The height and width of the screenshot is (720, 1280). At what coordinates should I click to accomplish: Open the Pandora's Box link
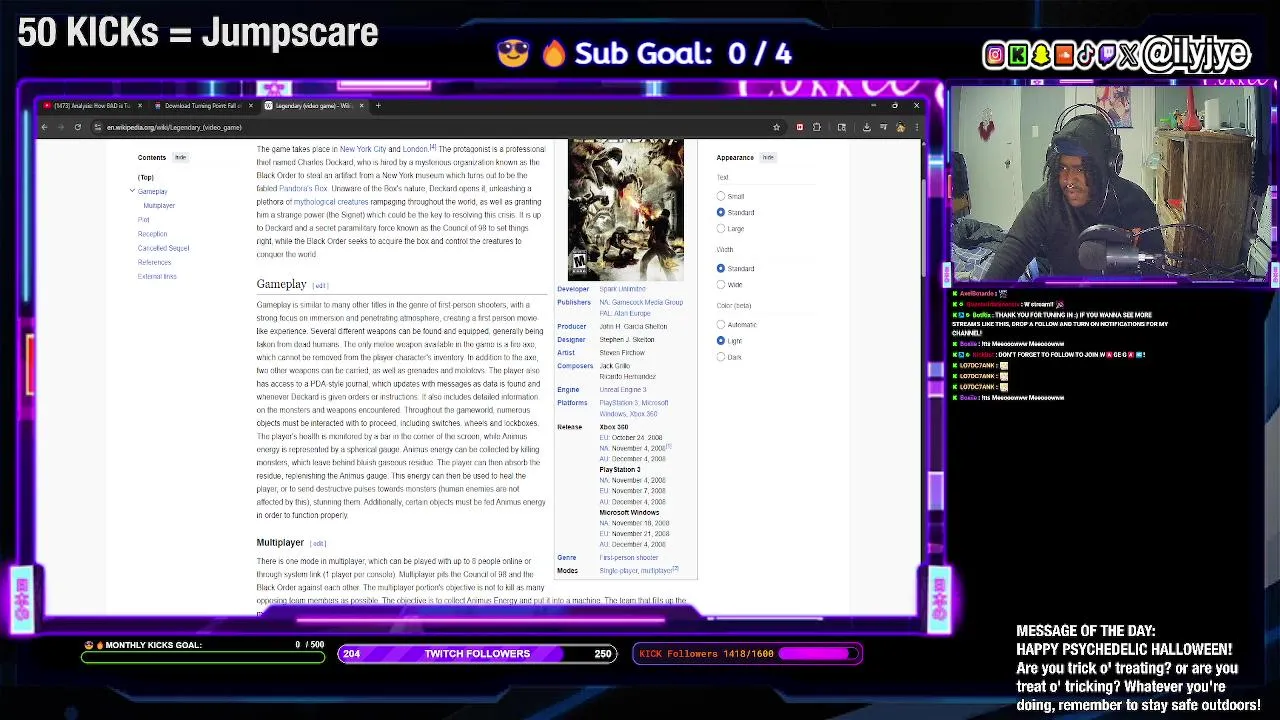(303, 188)
